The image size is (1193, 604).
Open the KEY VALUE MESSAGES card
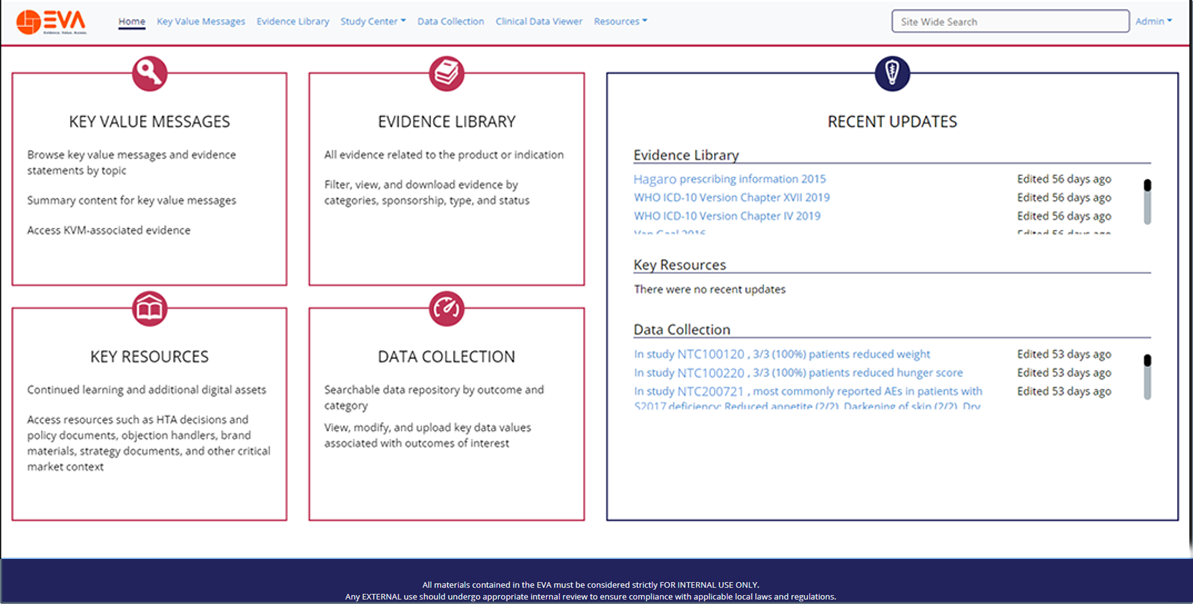(149, 180)
